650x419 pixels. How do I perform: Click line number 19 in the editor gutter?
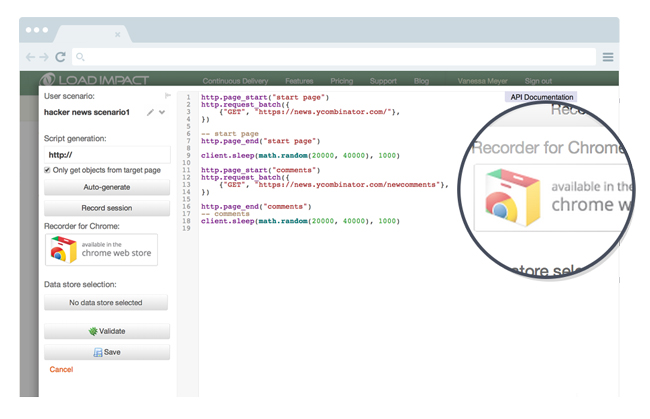[x=186, y=228]
